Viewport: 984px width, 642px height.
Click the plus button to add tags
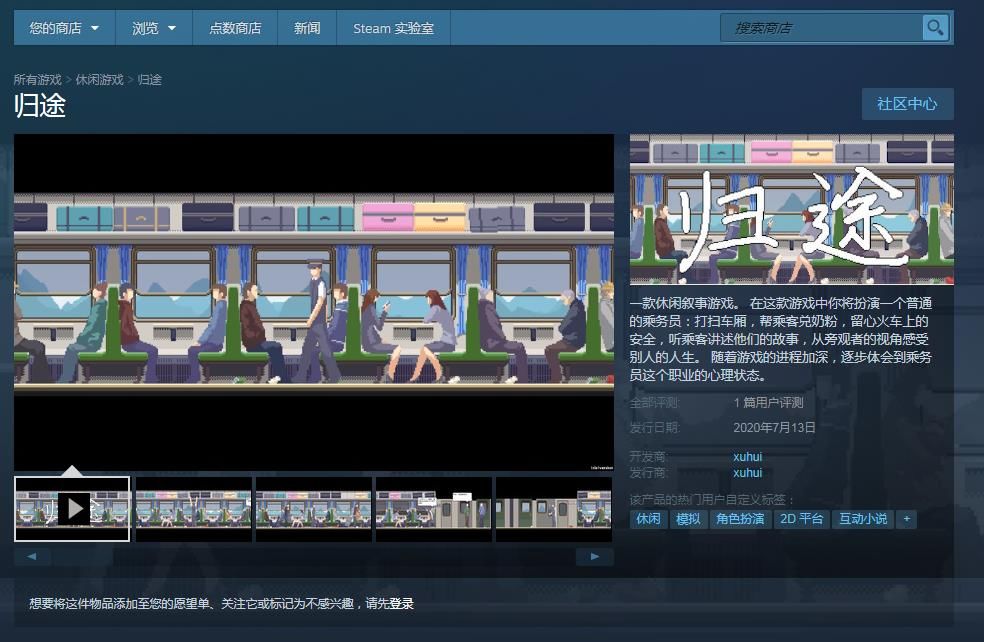pyautogui.click(x=906, y=519)
